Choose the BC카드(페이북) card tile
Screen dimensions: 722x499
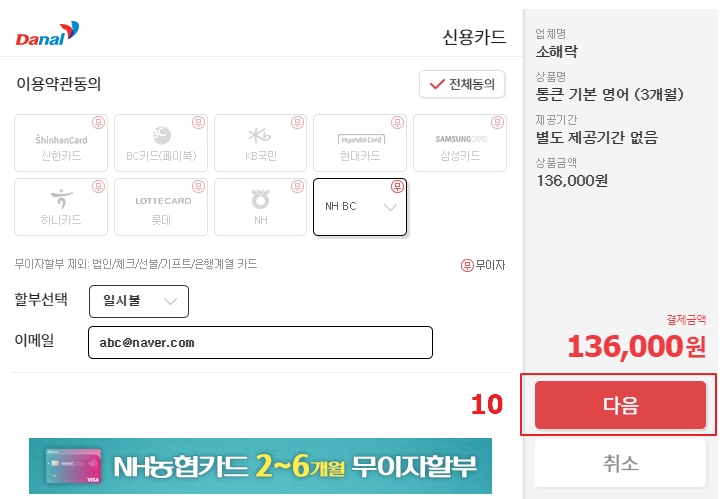pyautogui.click(x=161, y=143)
